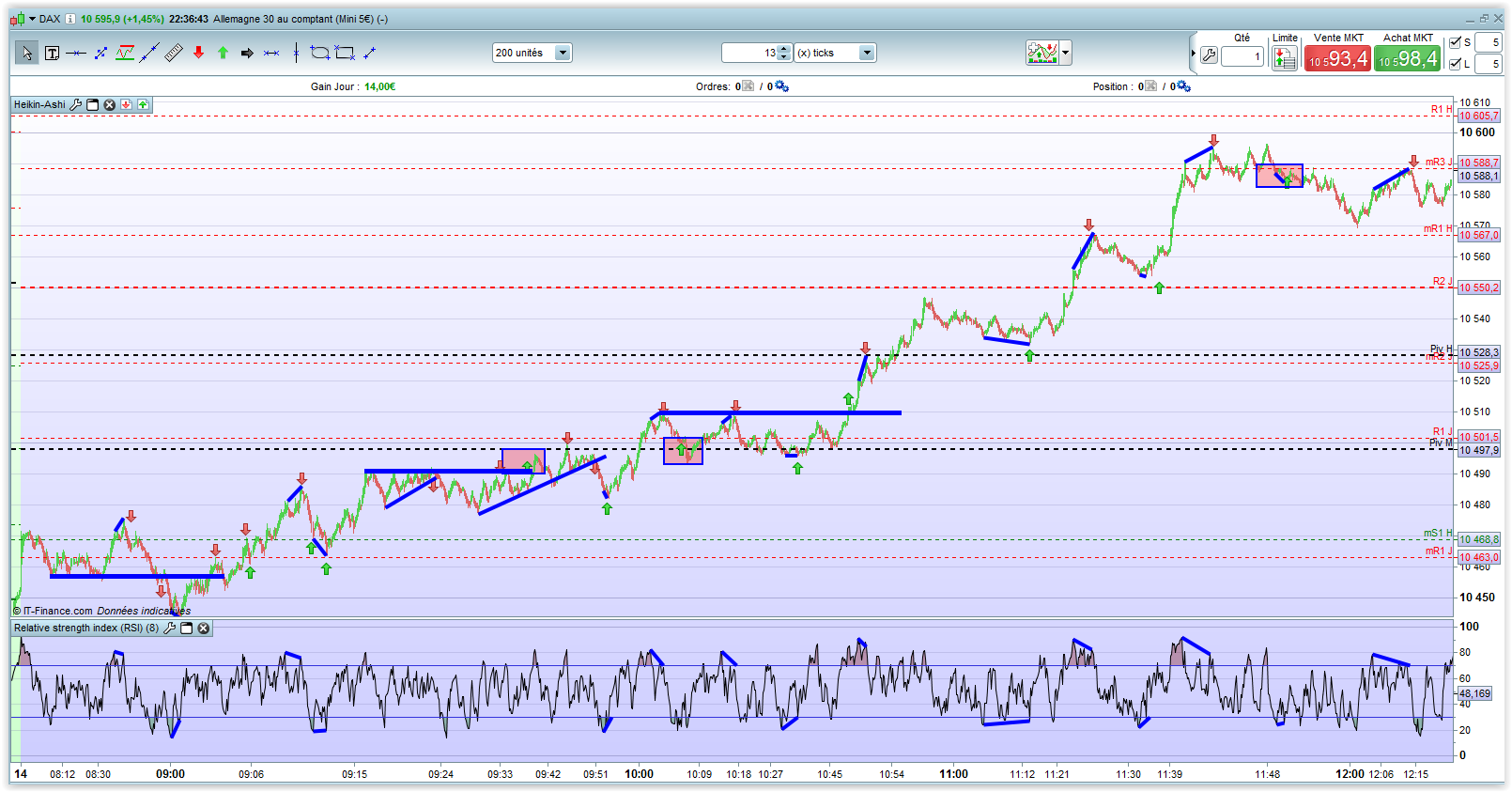Expand the indicator button dropdown arrow
Image resolution: width=1512 pixels, height=792 pixels.
pos(1066,53)
